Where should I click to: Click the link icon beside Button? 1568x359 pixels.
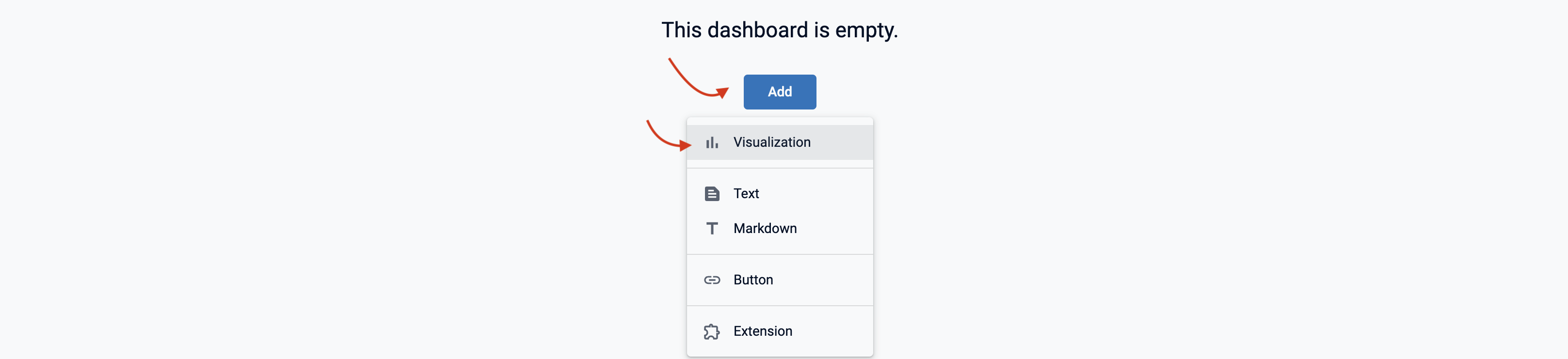[712, 280]
